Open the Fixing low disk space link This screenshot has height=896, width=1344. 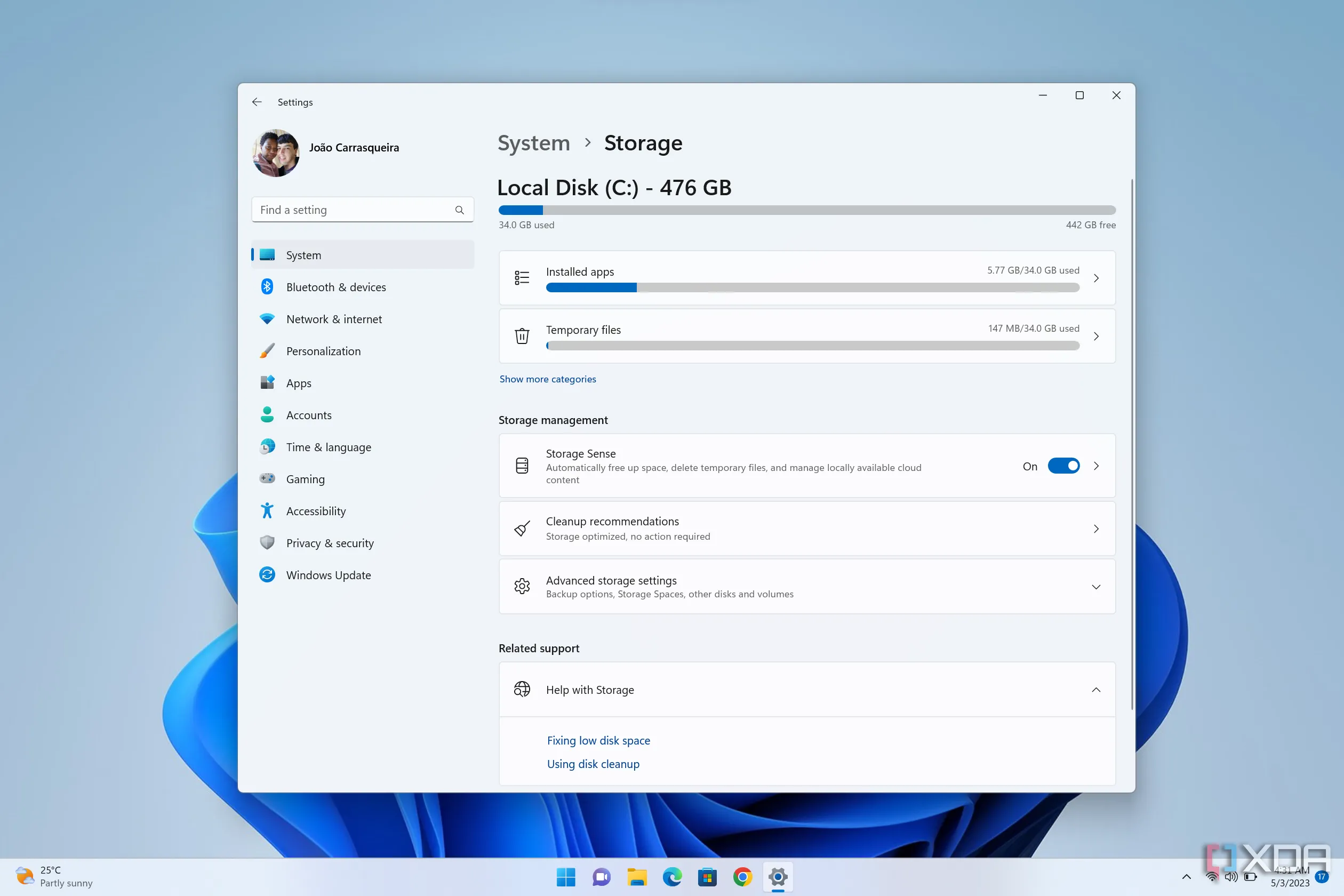(x=598, y=740)
